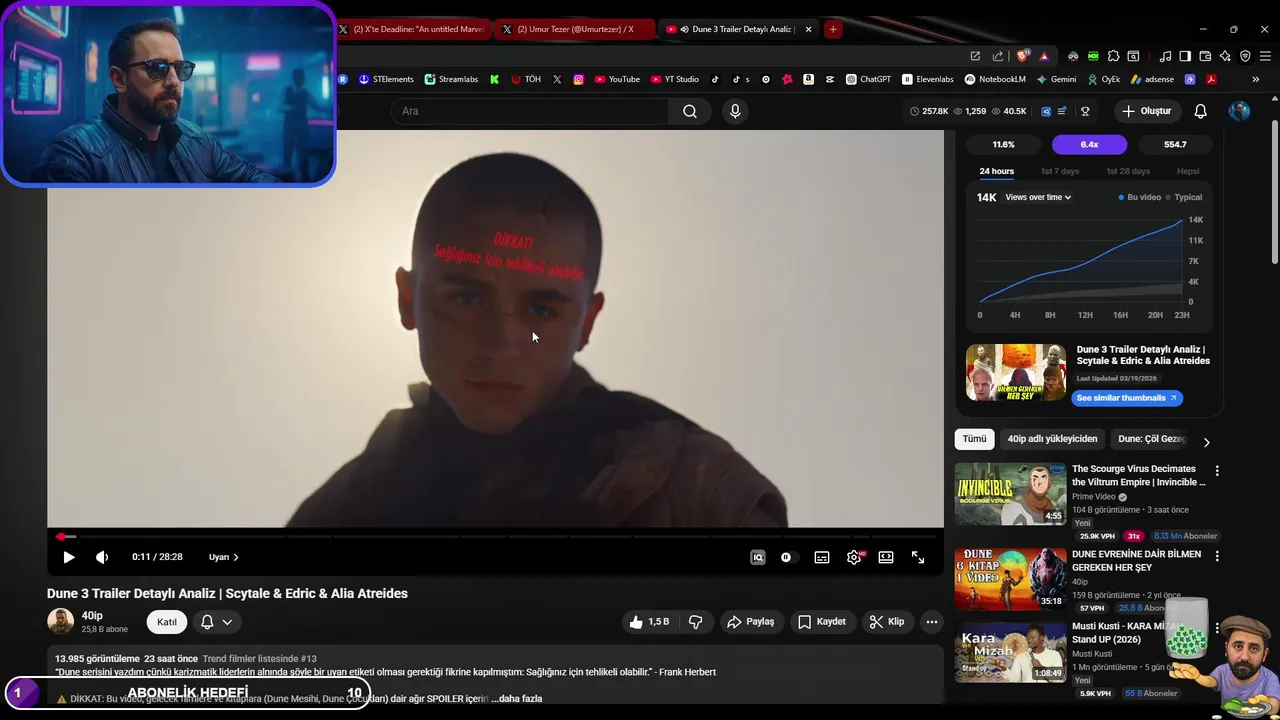This screenshot has height=720, width=1280.
Task: Select 'Tümü' filter chip
Action: tap(974, 439)
